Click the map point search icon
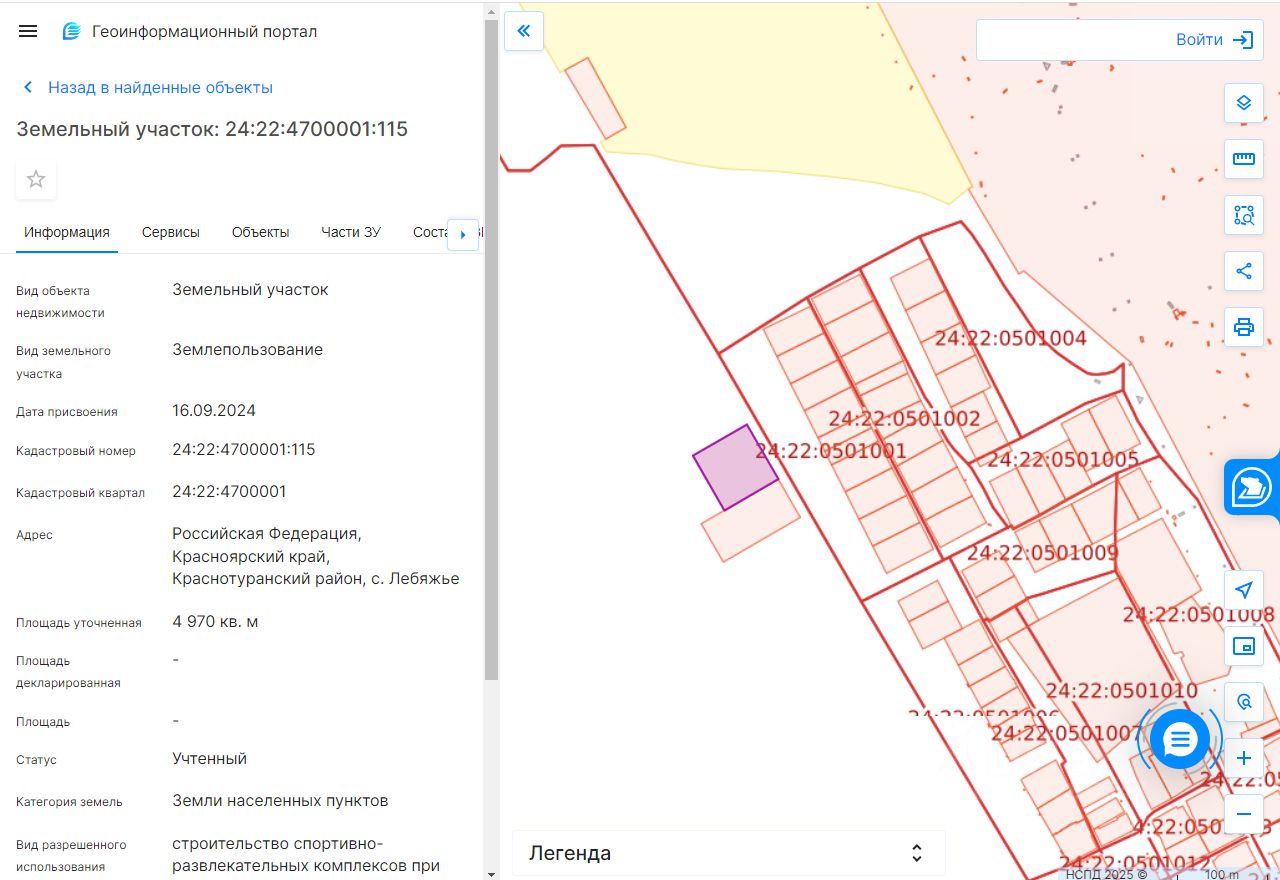The width and height of the screenshot is (1280, 880). coord(1244,702)
